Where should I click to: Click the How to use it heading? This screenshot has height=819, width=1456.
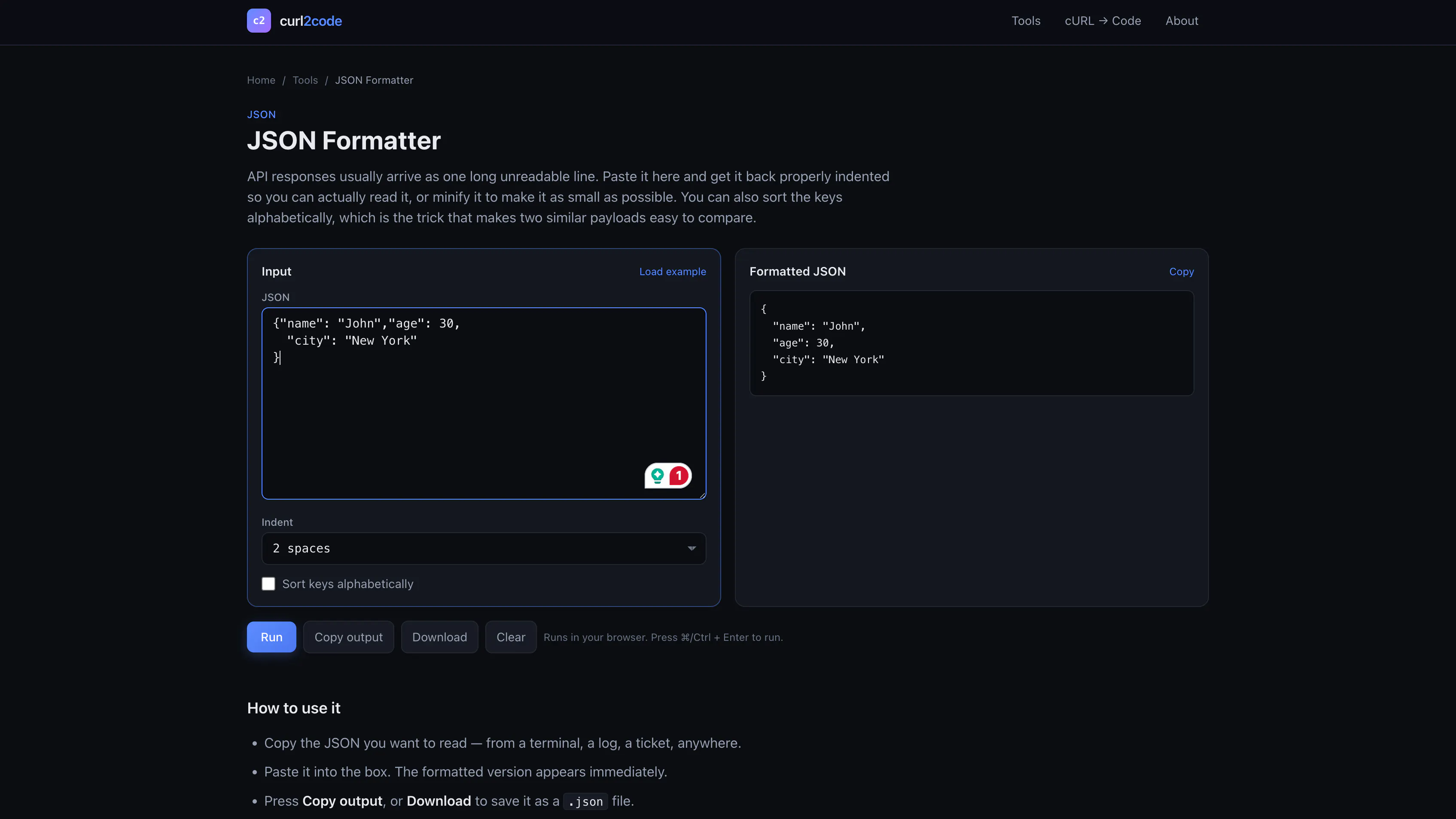tap(293, 708)
